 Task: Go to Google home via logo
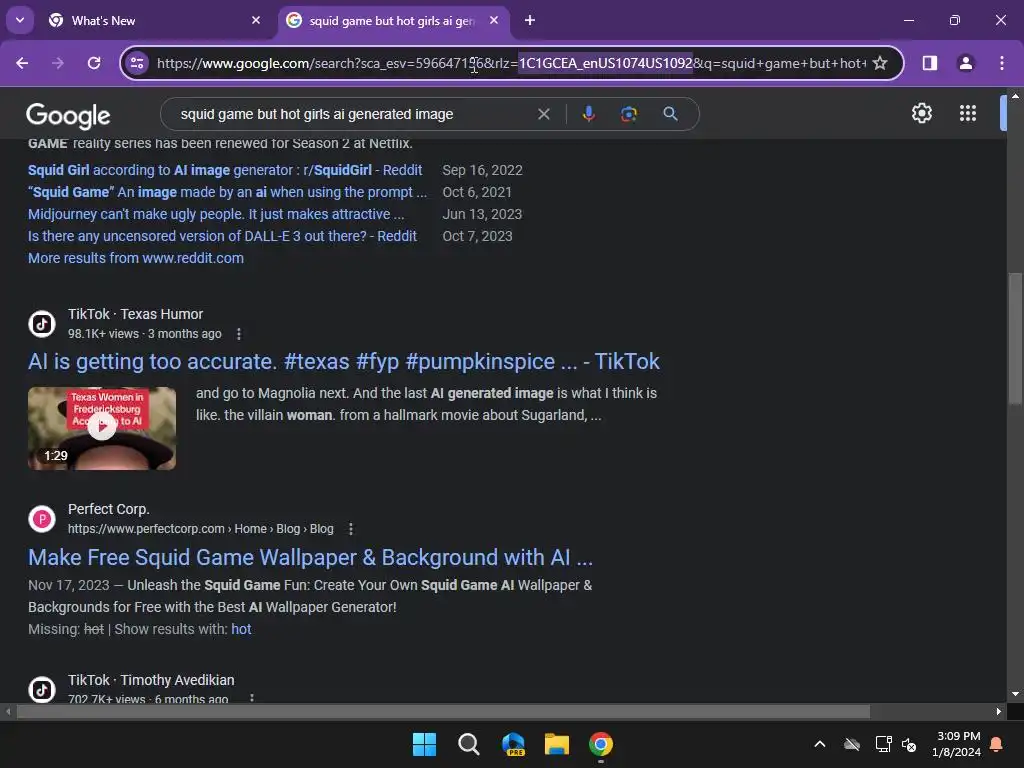pyautogui.click(x=68, y=116)
